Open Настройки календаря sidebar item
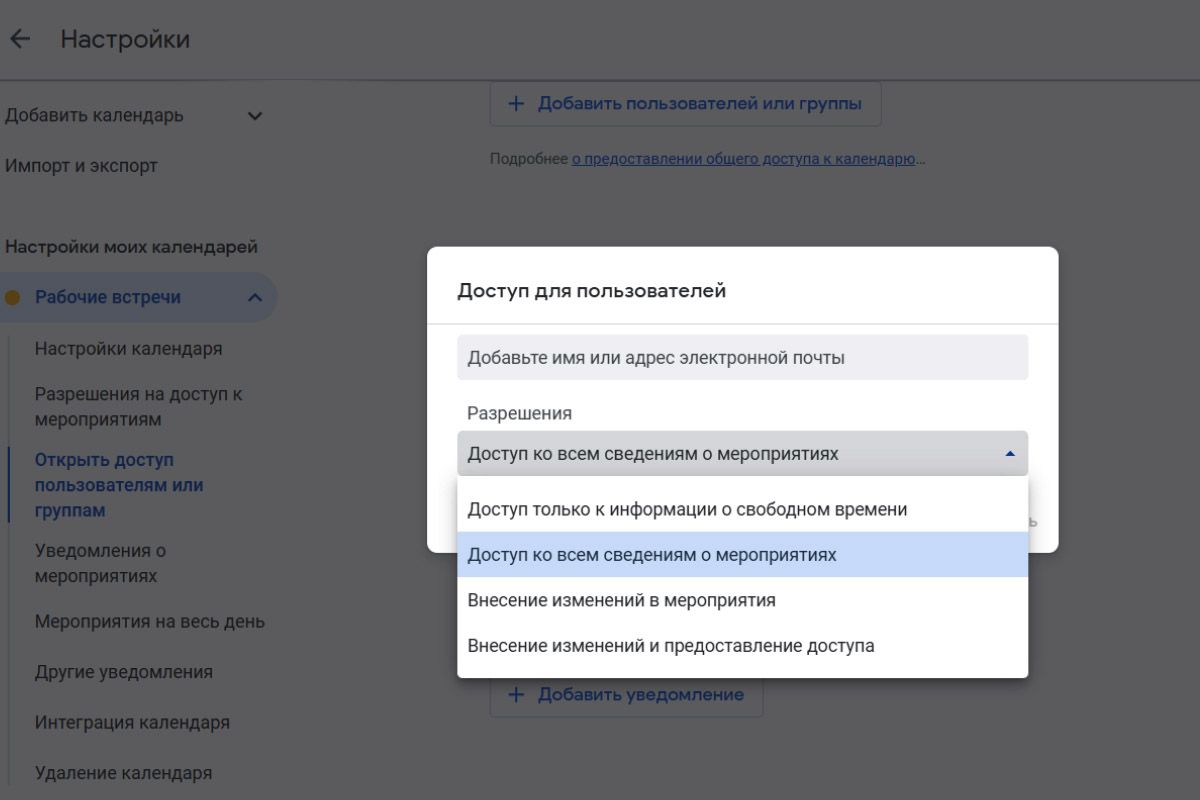Viewport: 1200px width, 800px height. (x=129, y=349)
